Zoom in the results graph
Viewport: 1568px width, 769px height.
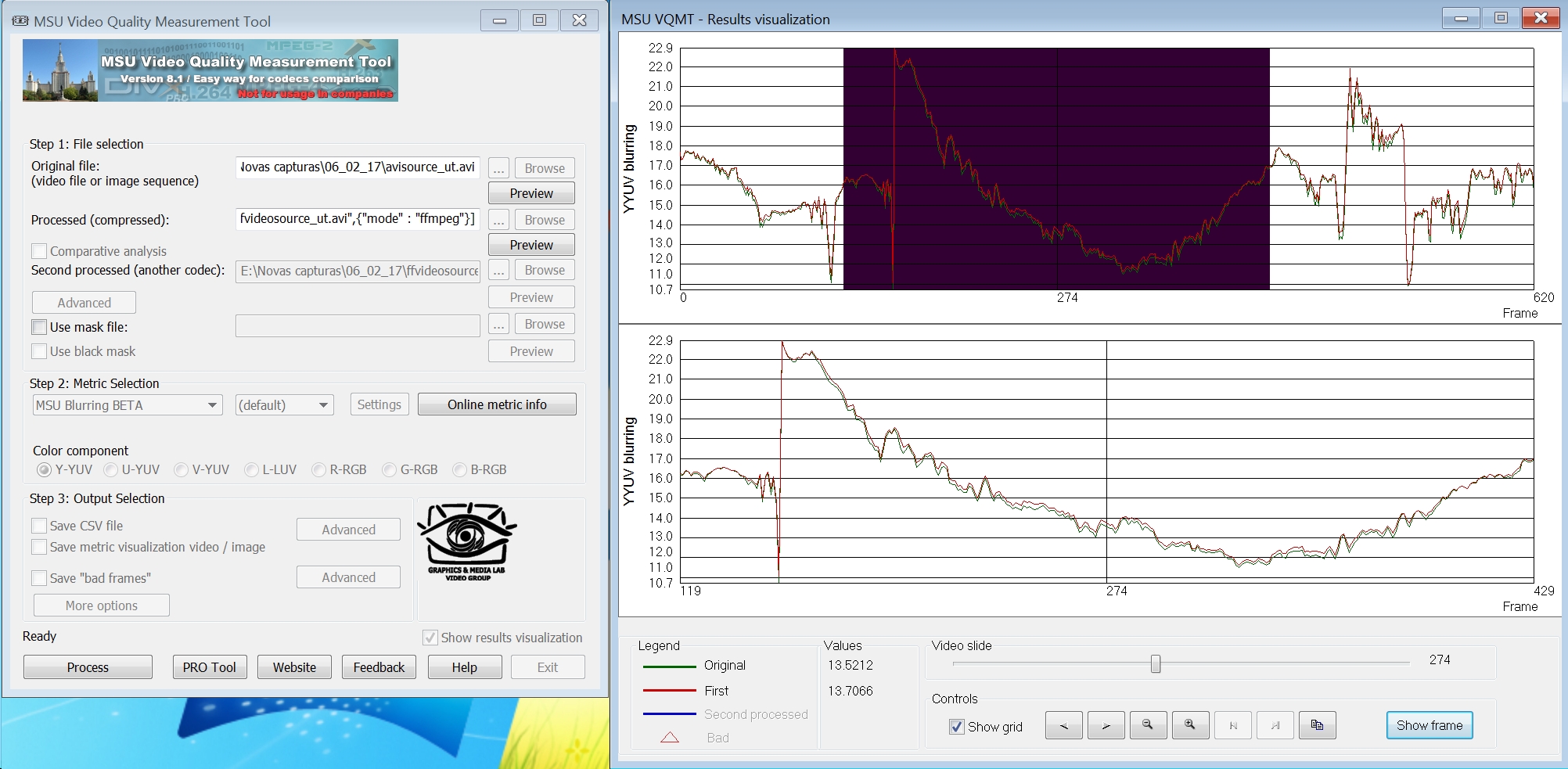click(1190, 725)
